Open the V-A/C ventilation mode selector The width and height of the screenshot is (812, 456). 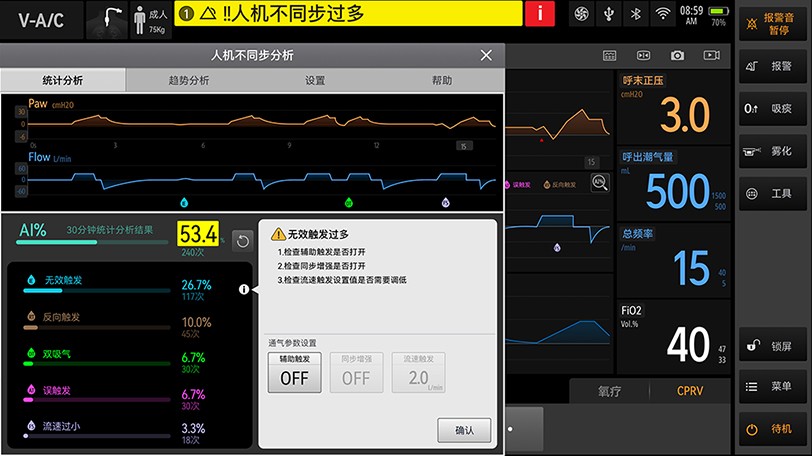40,19
